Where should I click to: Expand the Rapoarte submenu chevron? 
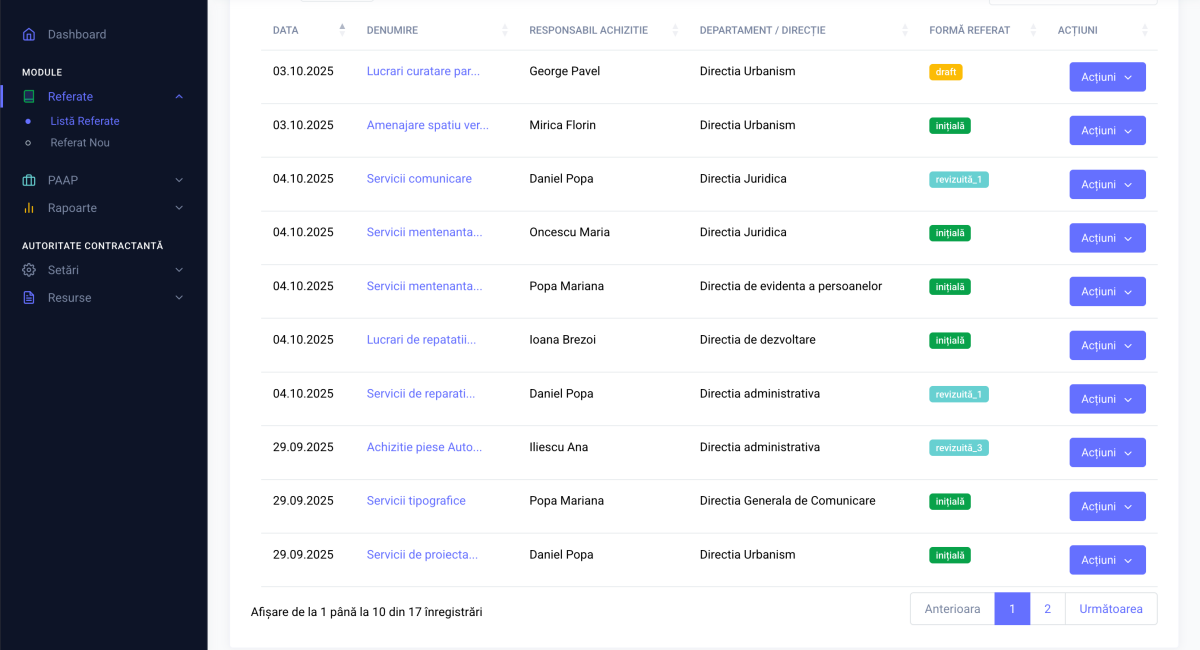179,208
